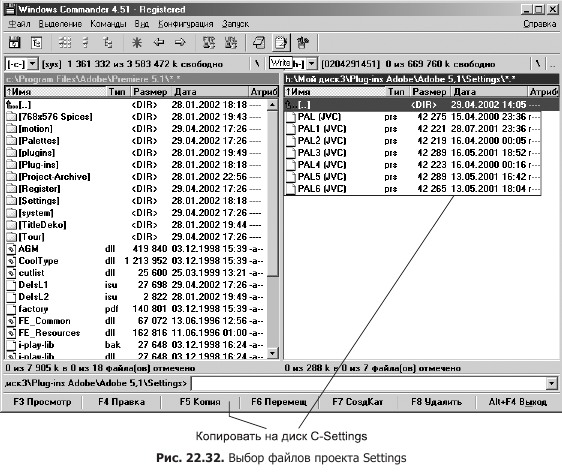Open the left drive [-c-] dropdown
The height and width of the screenshot is (473, 562).
(x=33, y=64)
